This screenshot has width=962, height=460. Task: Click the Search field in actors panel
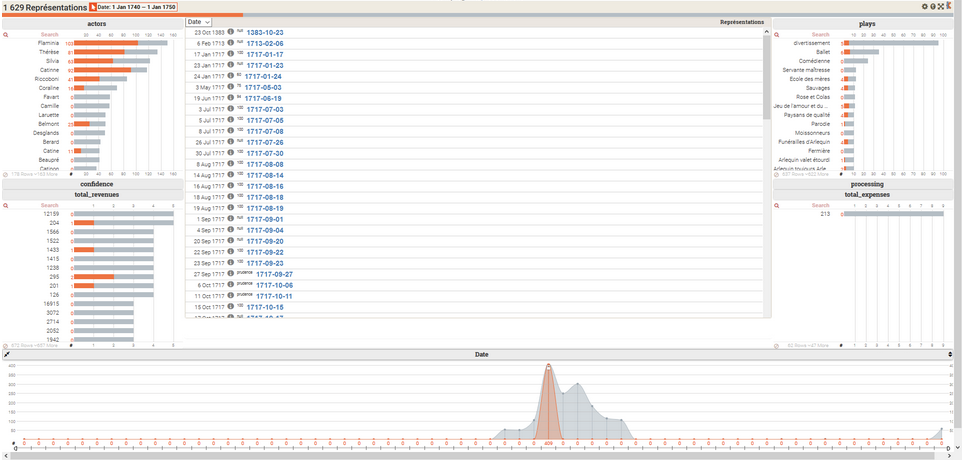49,35
